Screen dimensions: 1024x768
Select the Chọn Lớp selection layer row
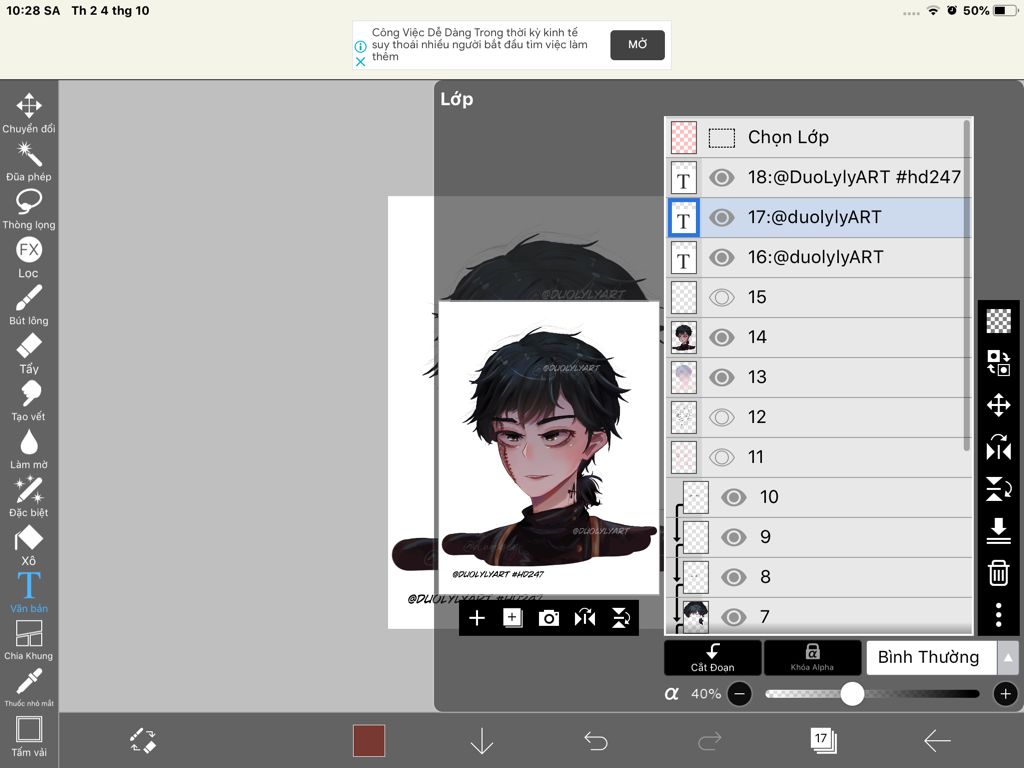pos(818,137)
